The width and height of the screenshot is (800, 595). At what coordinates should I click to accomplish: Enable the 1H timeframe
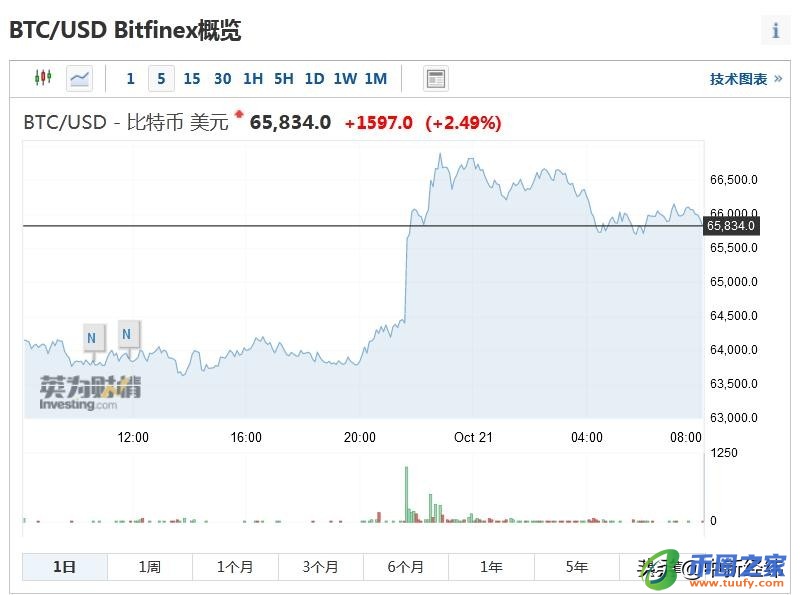tap(252, 78)
